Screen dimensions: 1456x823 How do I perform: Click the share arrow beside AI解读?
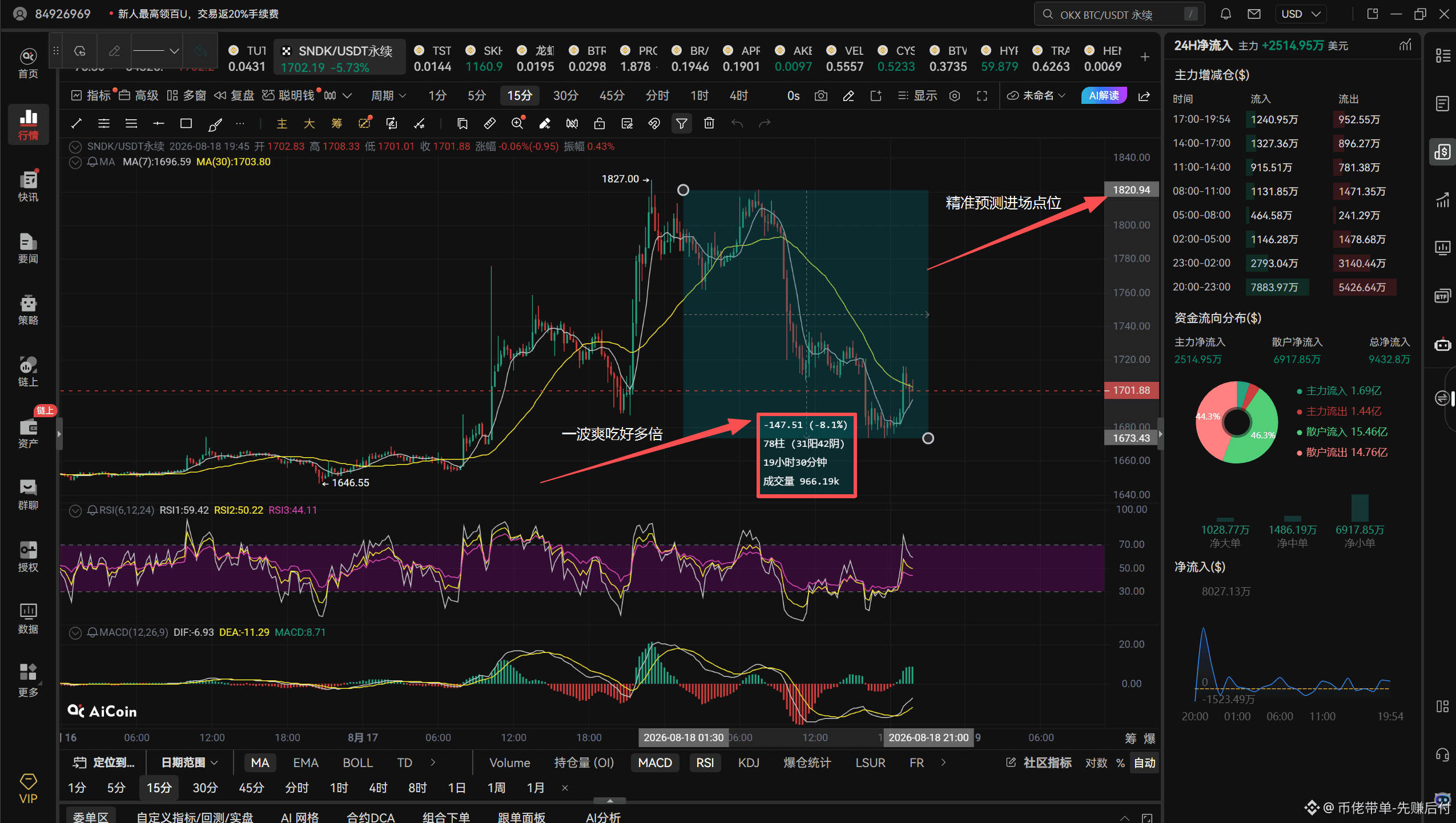pyautogui.click(x=1144, y=96)
